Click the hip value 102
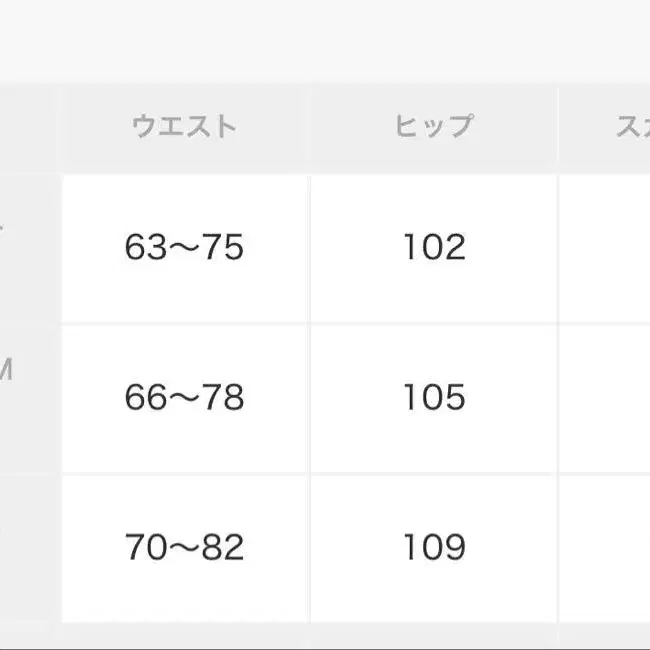The image size is (650, 650). (433, 248)
